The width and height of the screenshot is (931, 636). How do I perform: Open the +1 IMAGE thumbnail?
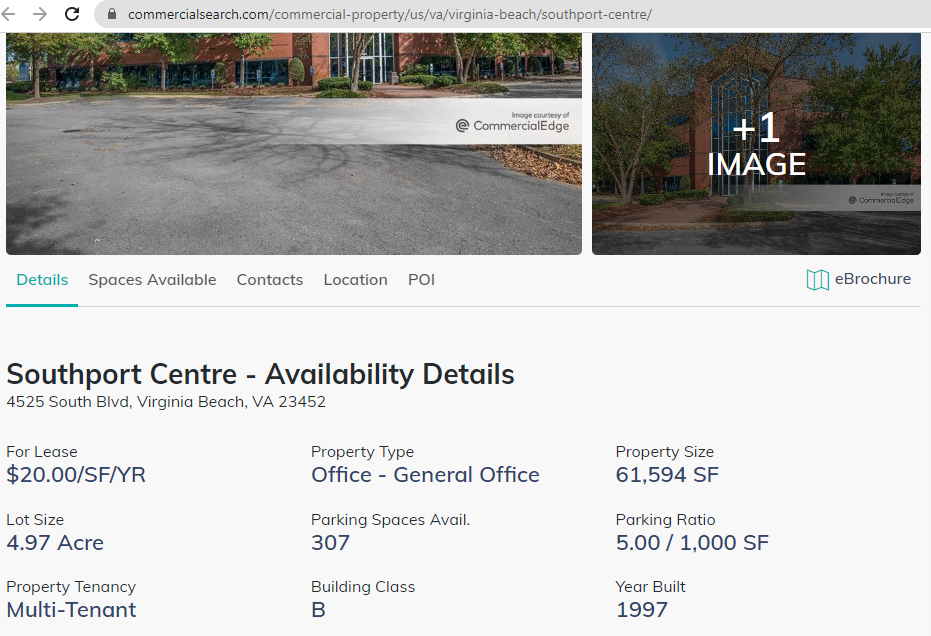[x=756, y=145]
